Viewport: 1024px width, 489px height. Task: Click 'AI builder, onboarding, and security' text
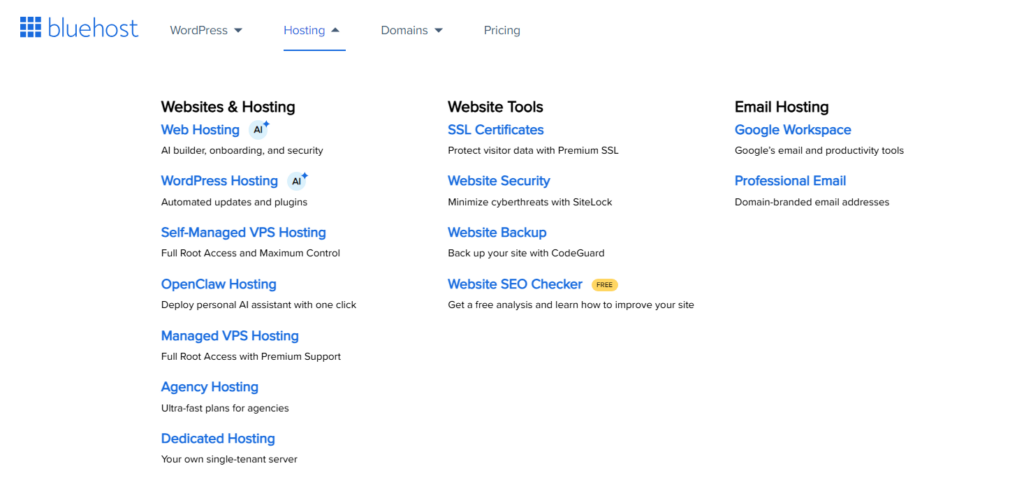242,151
